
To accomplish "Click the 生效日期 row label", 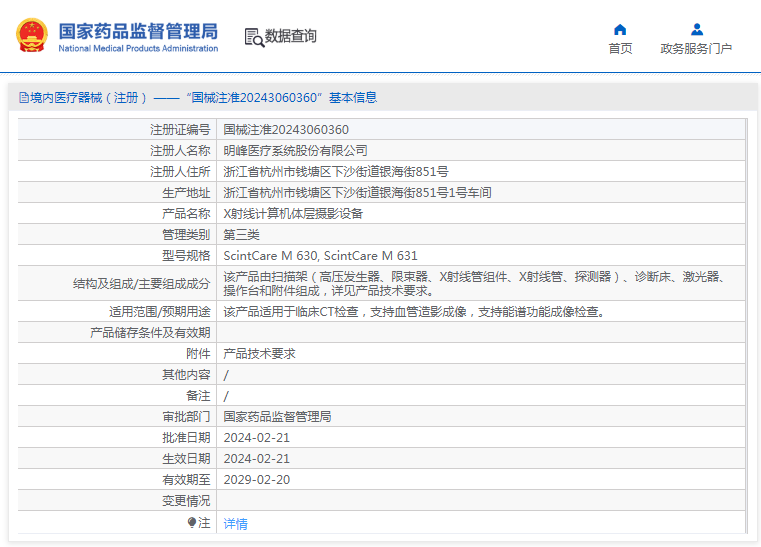I will (x=186, y=459).
